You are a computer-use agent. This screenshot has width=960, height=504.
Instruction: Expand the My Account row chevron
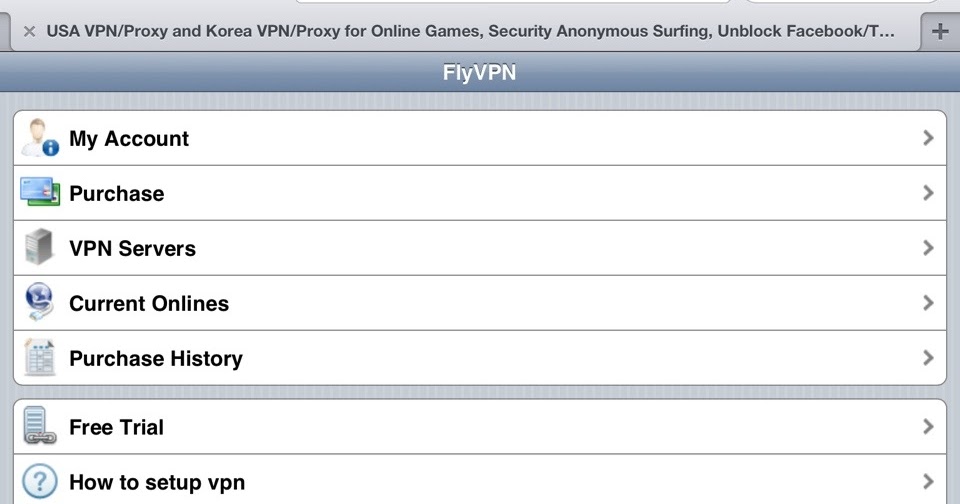click(928, 138)
